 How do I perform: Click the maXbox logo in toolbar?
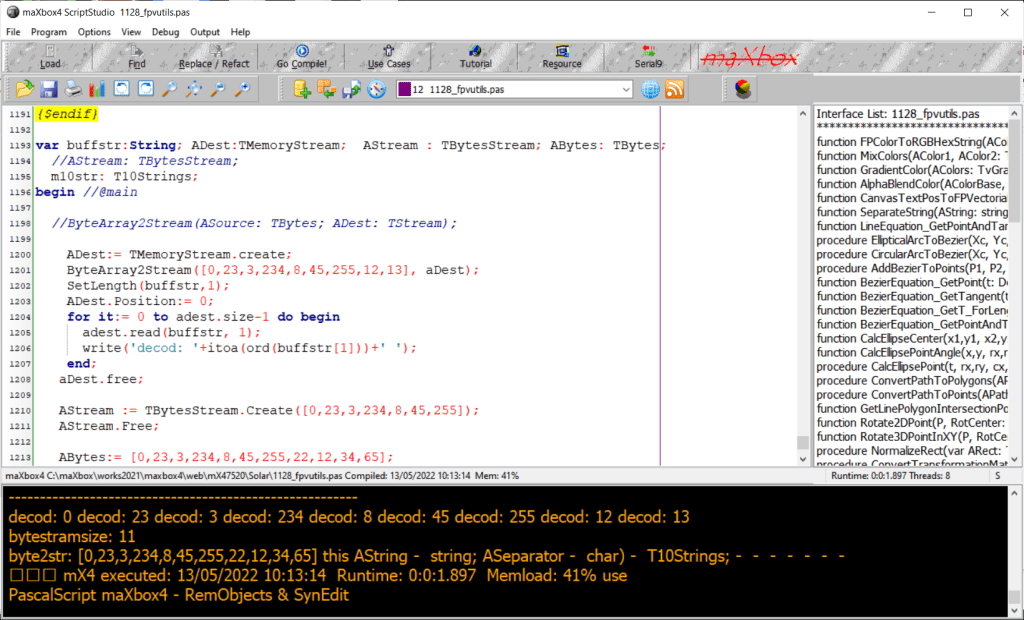pyautogui.click(x=749, y=57)
